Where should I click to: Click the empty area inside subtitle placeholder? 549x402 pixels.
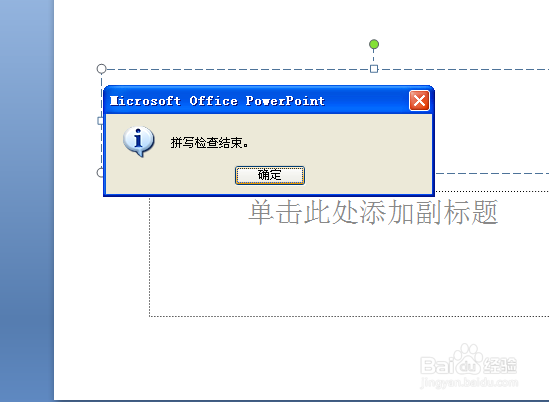pos(348,271)
